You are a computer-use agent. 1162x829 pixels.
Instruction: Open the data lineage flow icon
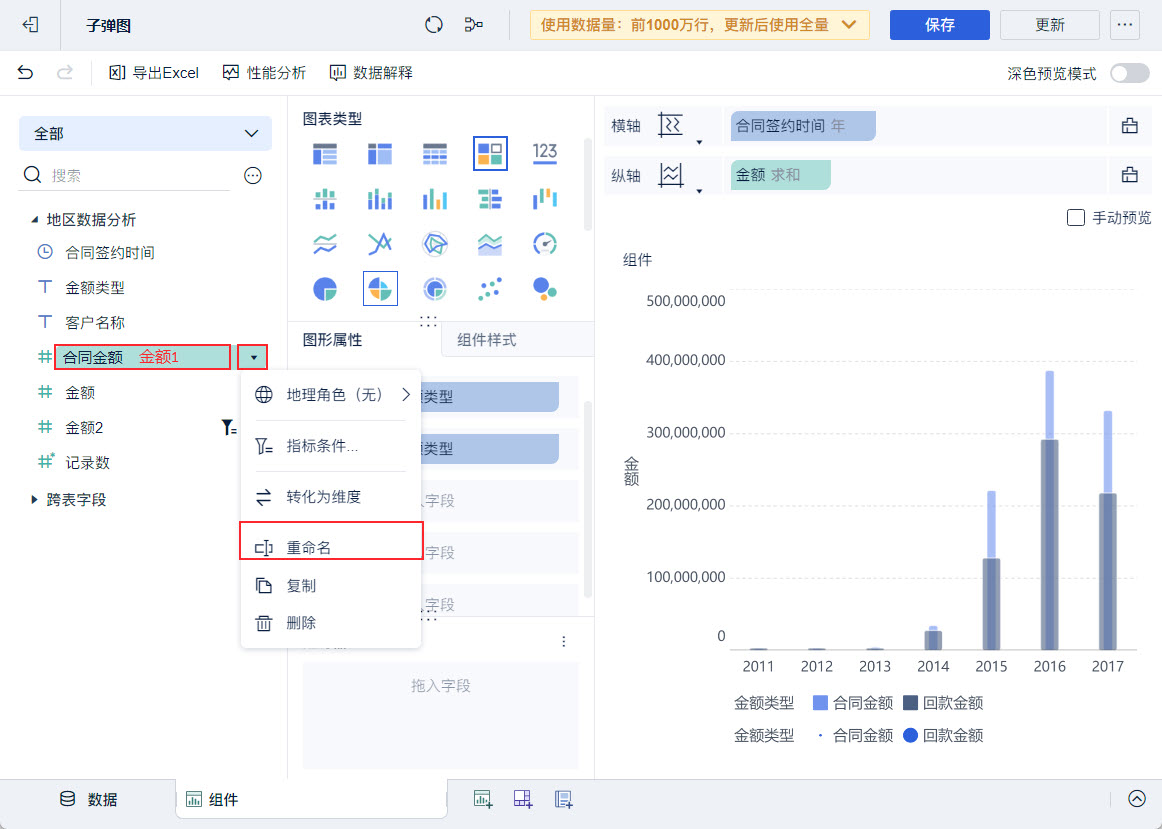point(474,25)
